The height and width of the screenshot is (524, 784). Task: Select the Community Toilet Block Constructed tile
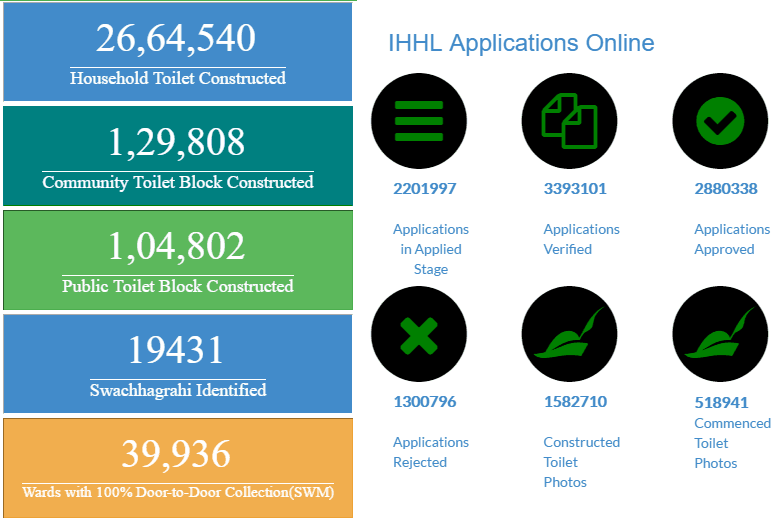tap(178, 156)
